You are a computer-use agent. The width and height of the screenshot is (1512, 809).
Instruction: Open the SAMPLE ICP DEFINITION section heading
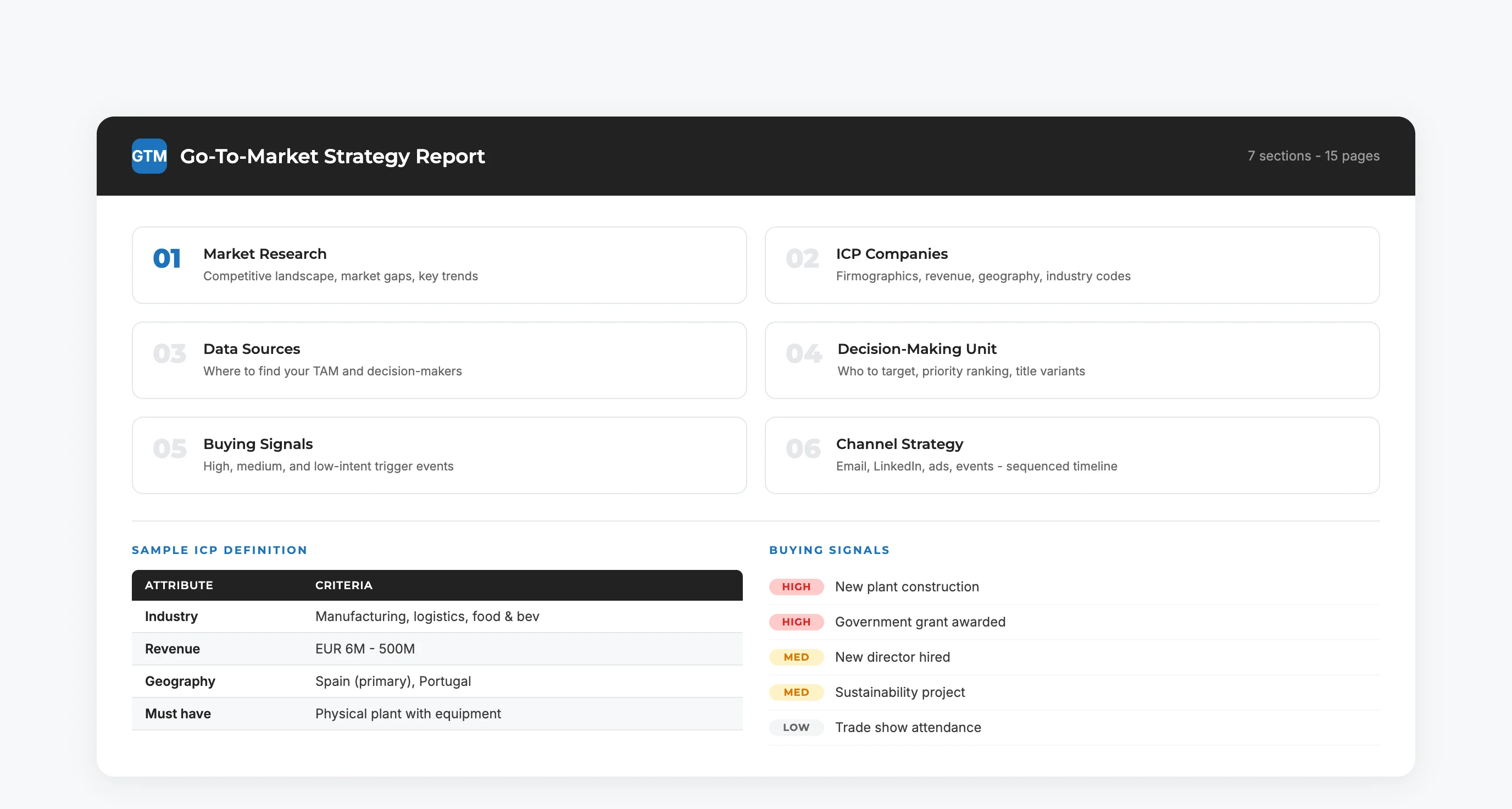[219, 550]
